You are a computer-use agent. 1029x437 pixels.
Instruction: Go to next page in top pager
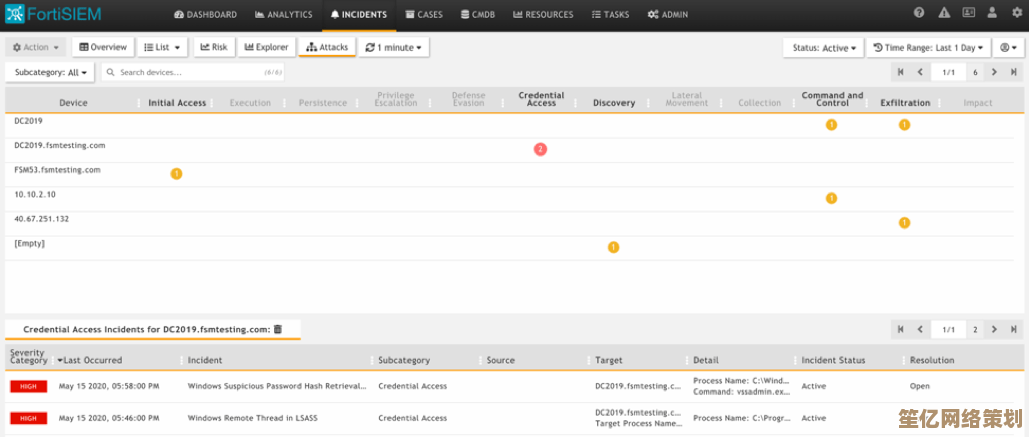(994, 72)
